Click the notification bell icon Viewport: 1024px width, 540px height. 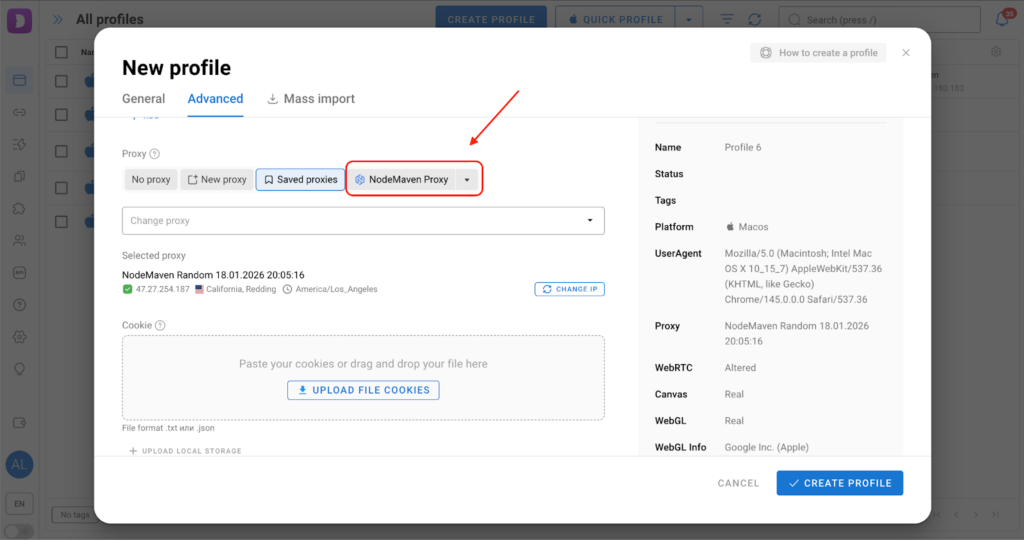(x=1001, y=19)
